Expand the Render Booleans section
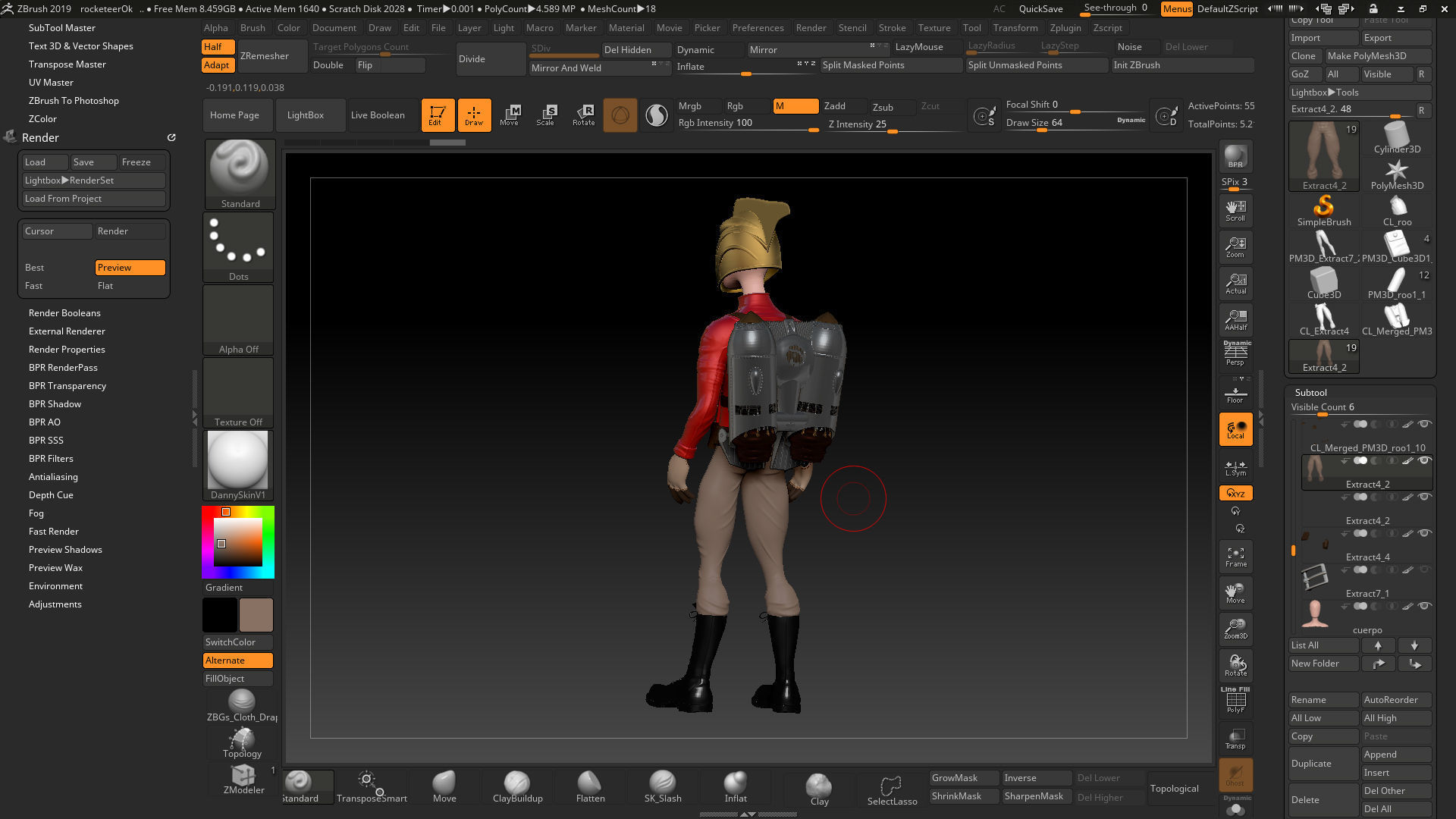The height and width of the screenshot is (819, 1456). coord(64,313)
